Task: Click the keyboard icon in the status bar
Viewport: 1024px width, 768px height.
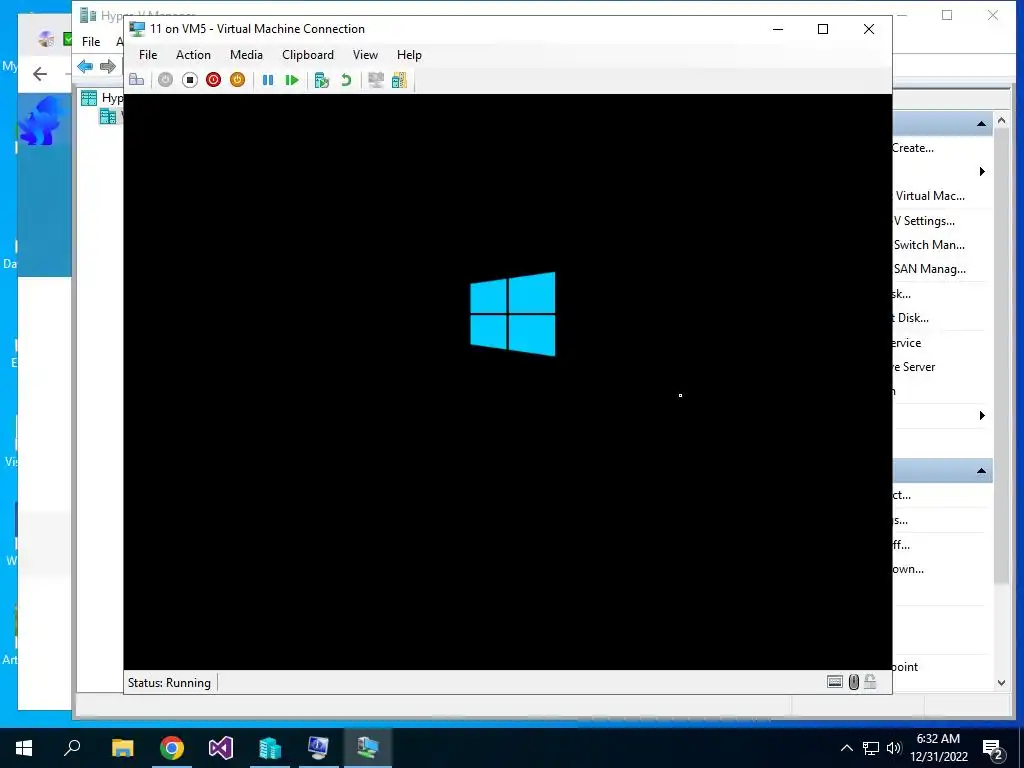Action: click(835, 682)
